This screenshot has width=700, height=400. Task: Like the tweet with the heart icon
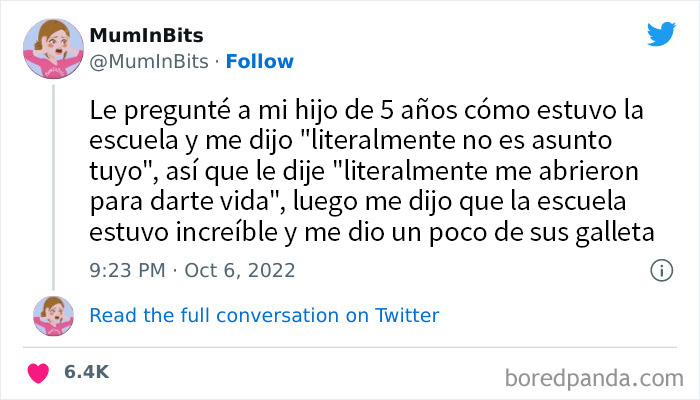(x=40, y=373)
